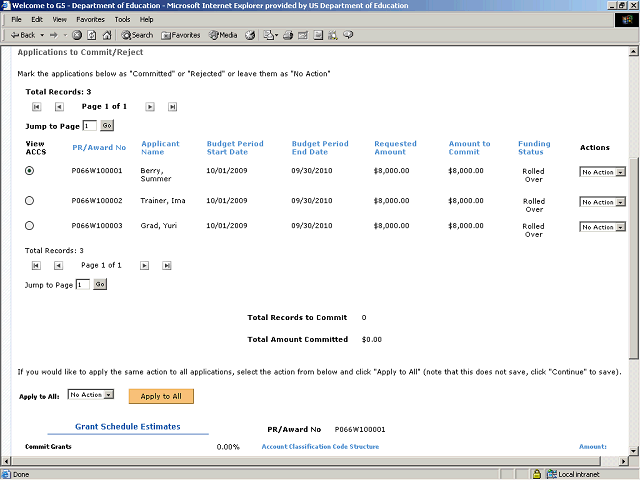
Task: Click the Internet Explorer title bar icon
Action: 6,6
